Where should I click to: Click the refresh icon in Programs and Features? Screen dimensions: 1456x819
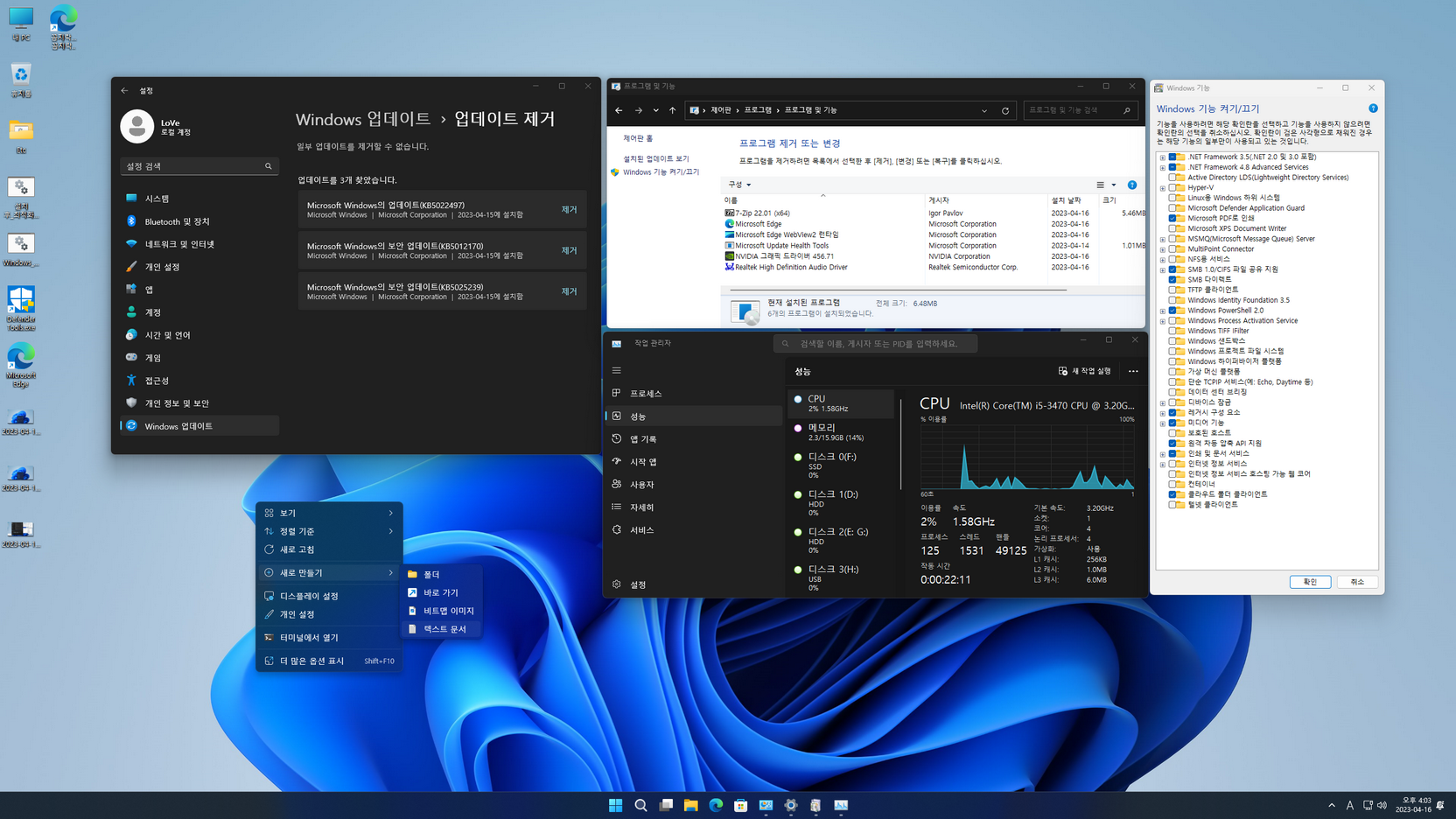[x=1005, y=110]
